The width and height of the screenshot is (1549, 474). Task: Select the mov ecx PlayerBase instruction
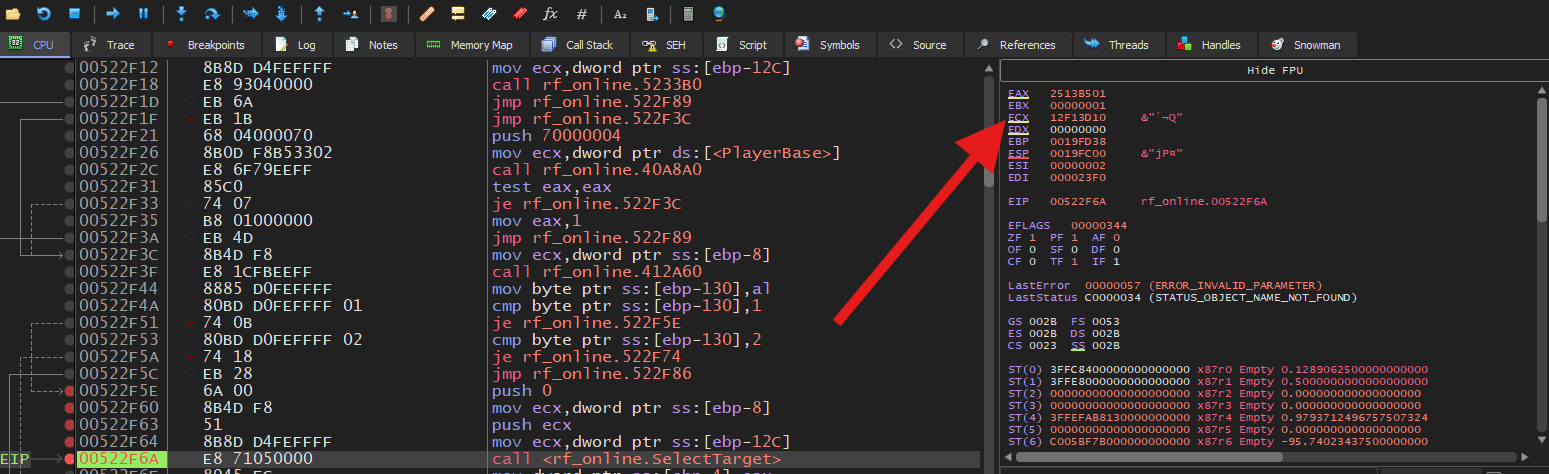pyautogui.click(x=666, y=152)
